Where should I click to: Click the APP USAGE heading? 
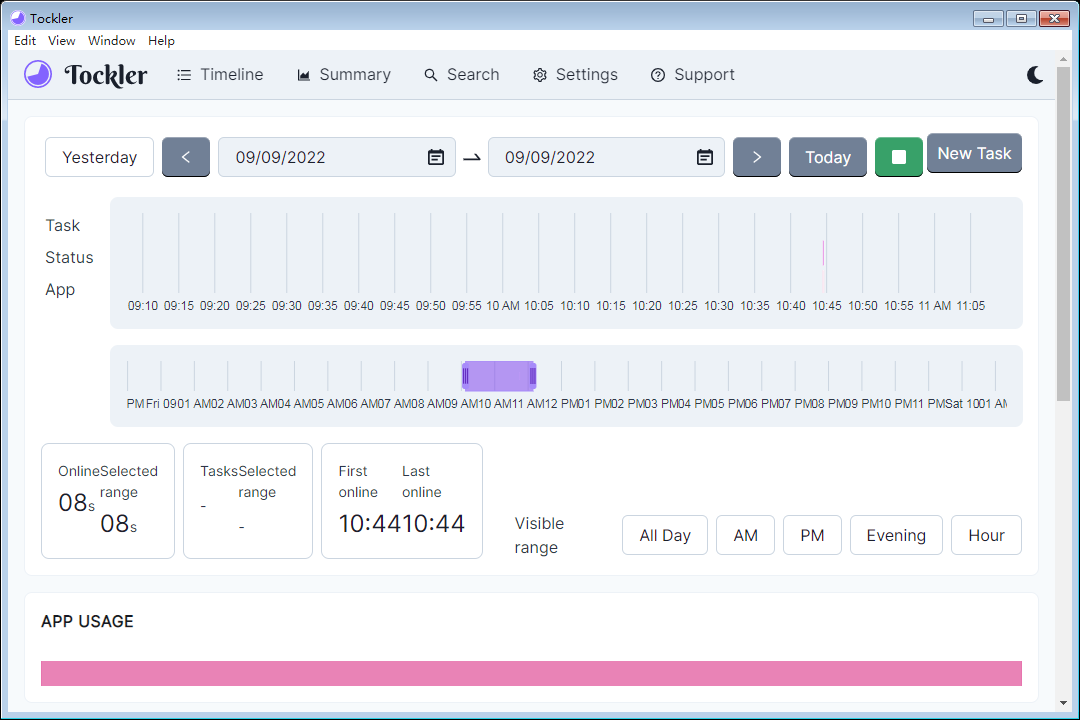tap(87, 621)
